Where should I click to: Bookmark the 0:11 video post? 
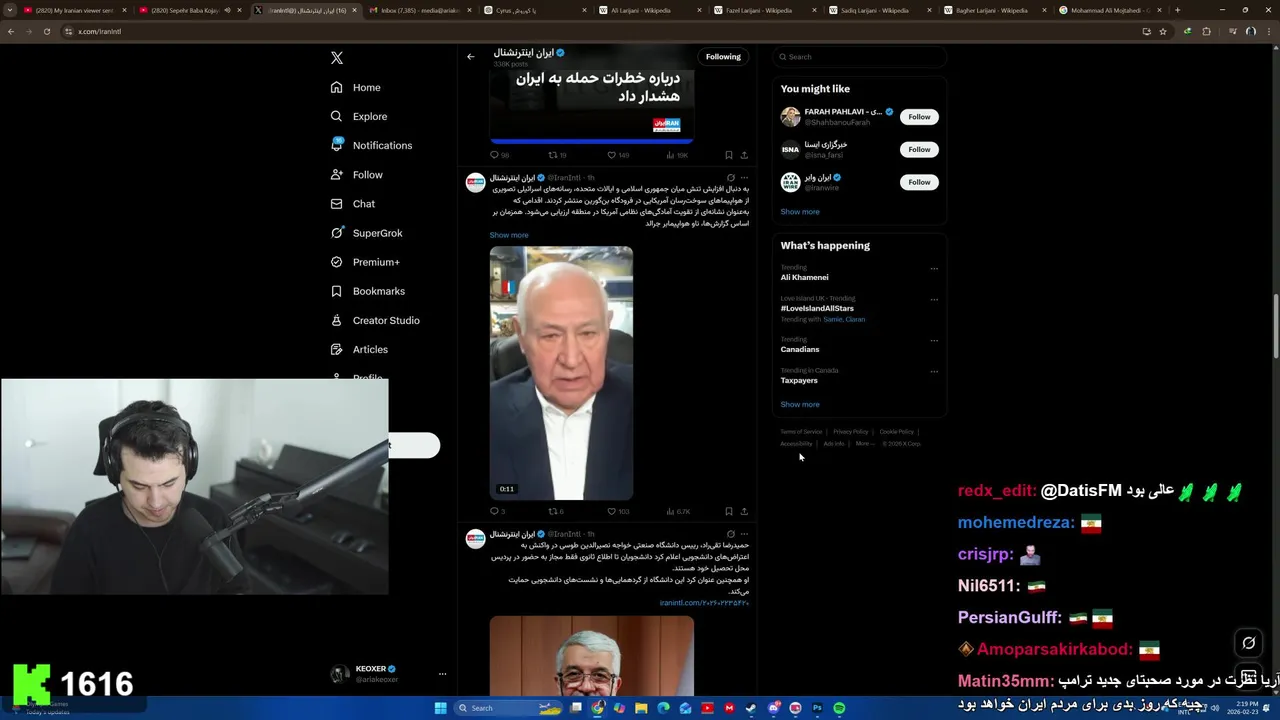[728, 511]
